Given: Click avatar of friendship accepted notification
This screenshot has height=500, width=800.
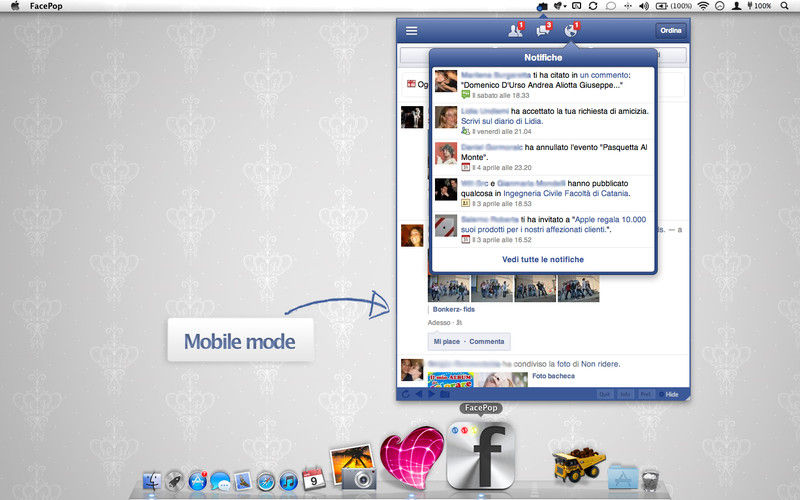Looking at the screenshot, I should pos(445,117).
